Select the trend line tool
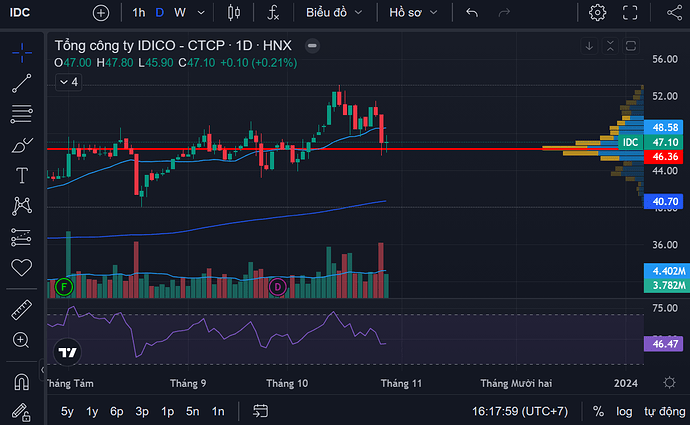690x425 pixels. (22, 83)
